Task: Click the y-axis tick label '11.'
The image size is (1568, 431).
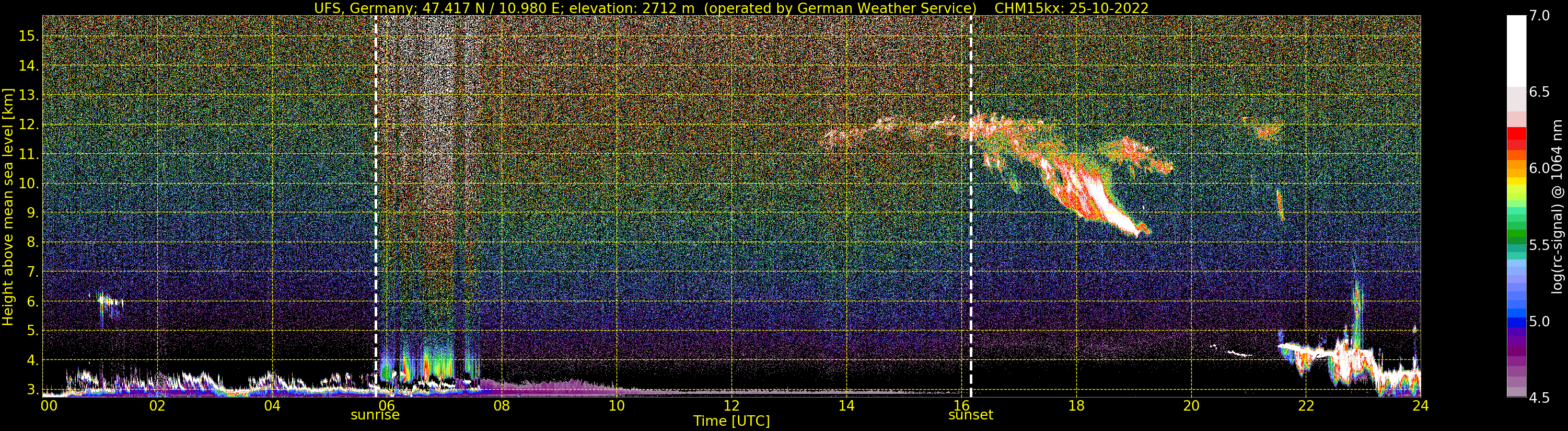Action: pos(29,155)
